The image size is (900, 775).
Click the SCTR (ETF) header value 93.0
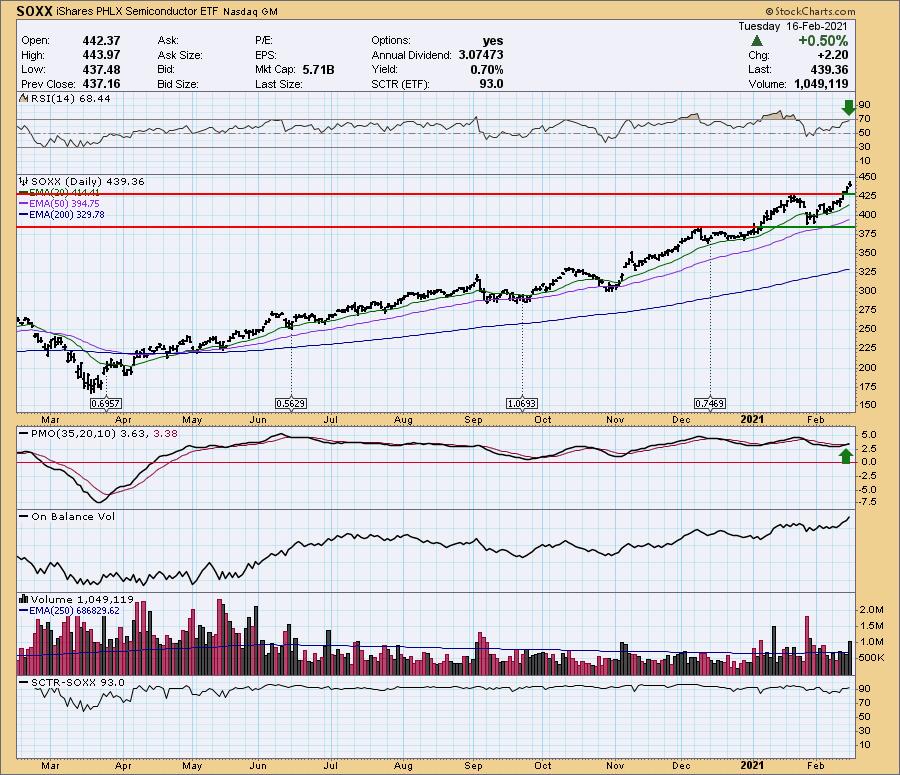491,84
